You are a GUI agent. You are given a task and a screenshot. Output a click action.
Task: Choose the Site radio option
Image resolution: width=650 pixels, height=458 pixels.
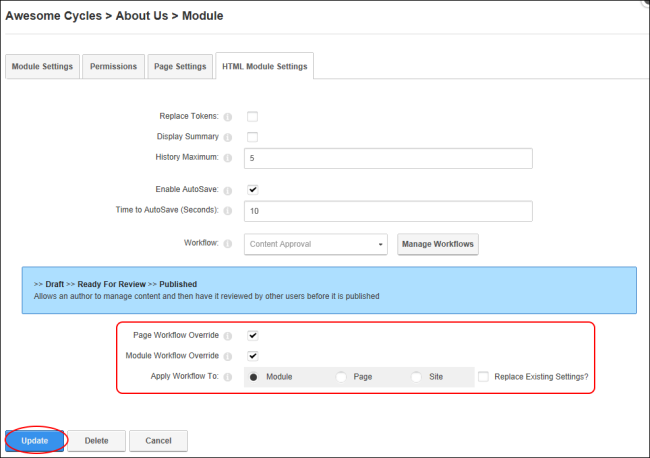coord(416,377)
